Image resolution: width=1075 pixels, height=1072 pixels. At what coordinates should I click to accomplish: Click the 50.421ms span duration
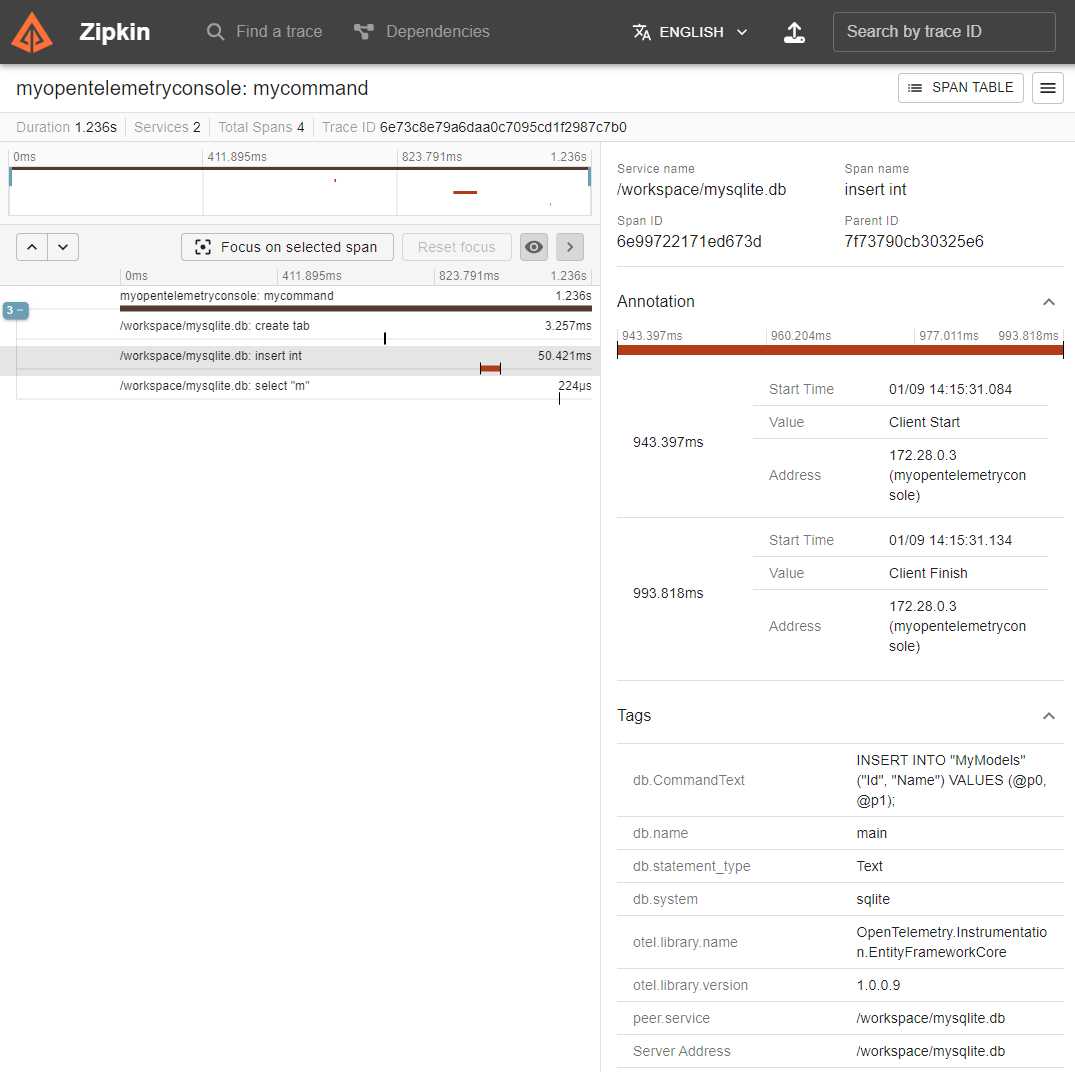coord(564,356)
